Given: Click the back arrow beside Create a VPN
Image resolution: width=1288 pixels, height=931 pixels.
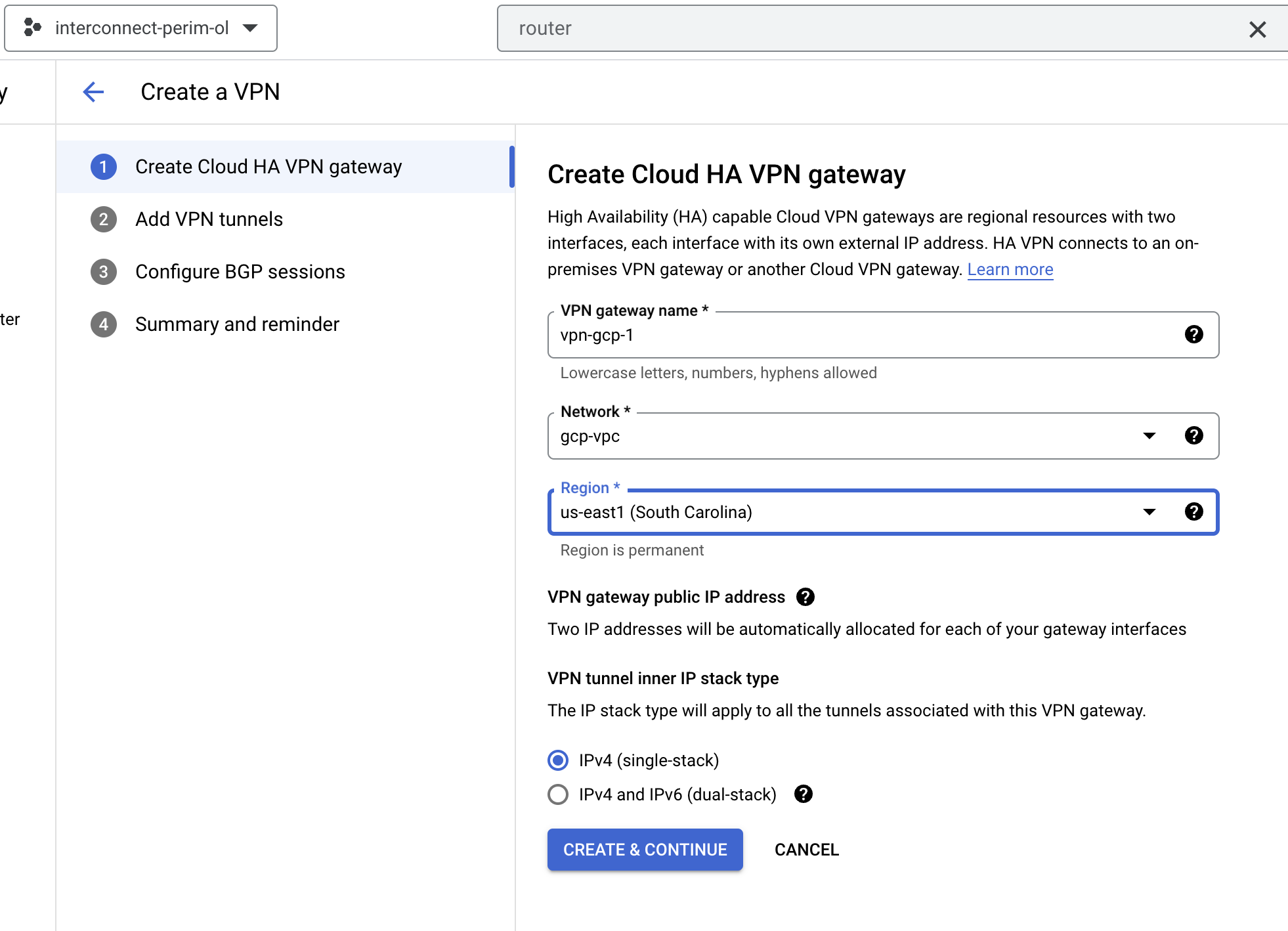Looking at the screenshot, I should click(94, 92).
